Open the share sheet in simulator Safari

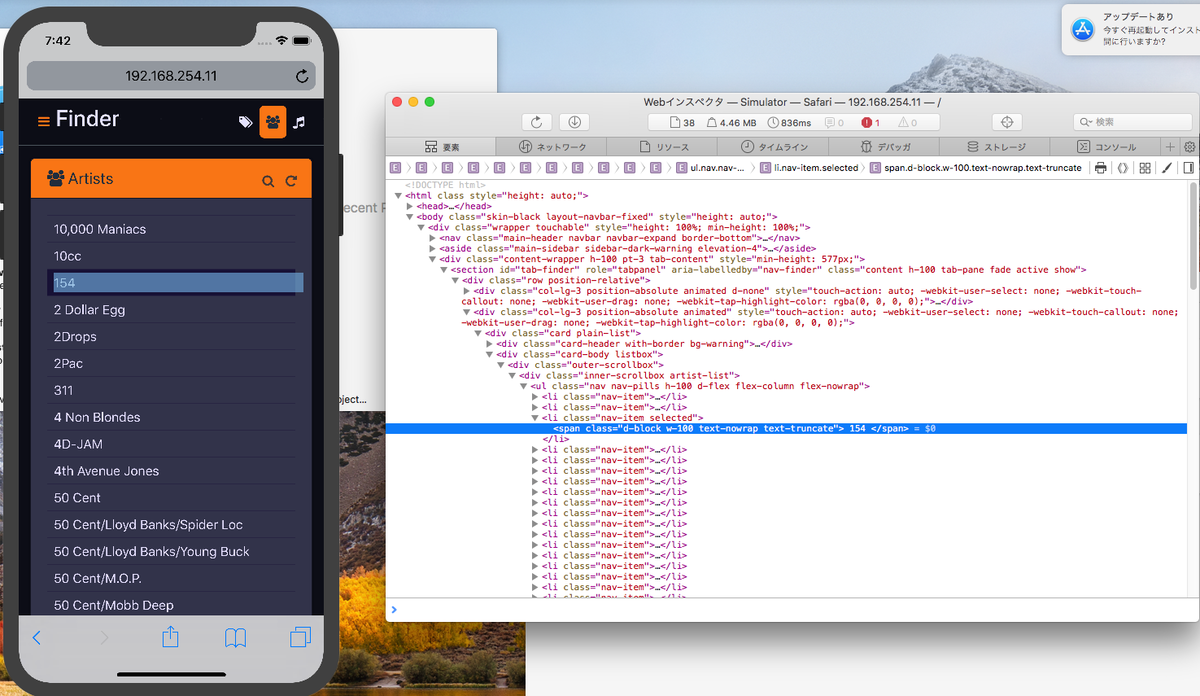[170, 636]
